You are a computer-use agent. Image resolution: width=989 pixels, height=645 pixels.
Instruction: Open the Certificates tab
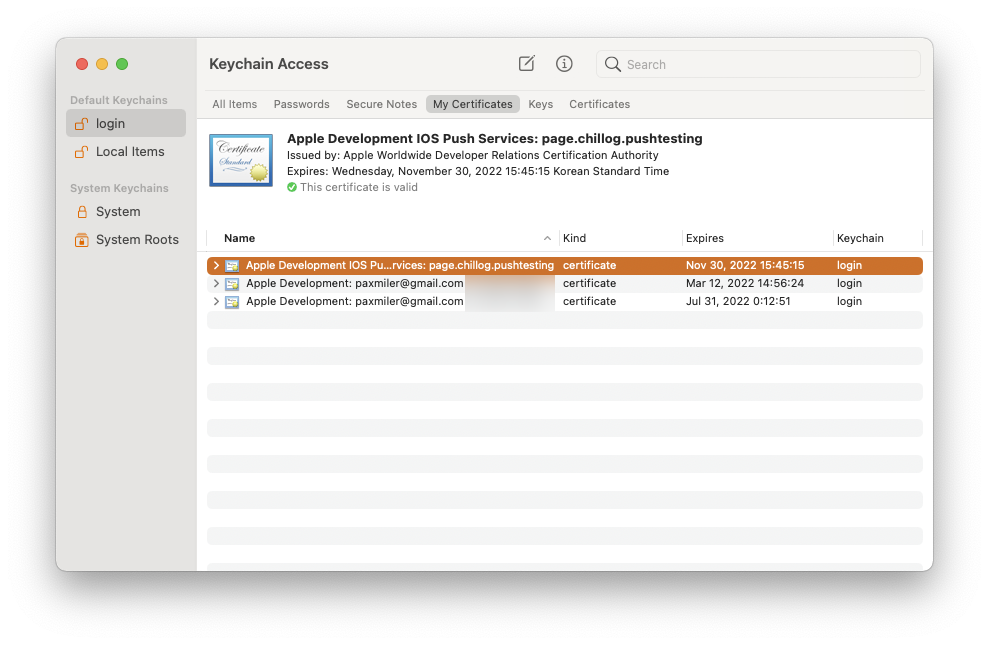(x=599, y=104)
